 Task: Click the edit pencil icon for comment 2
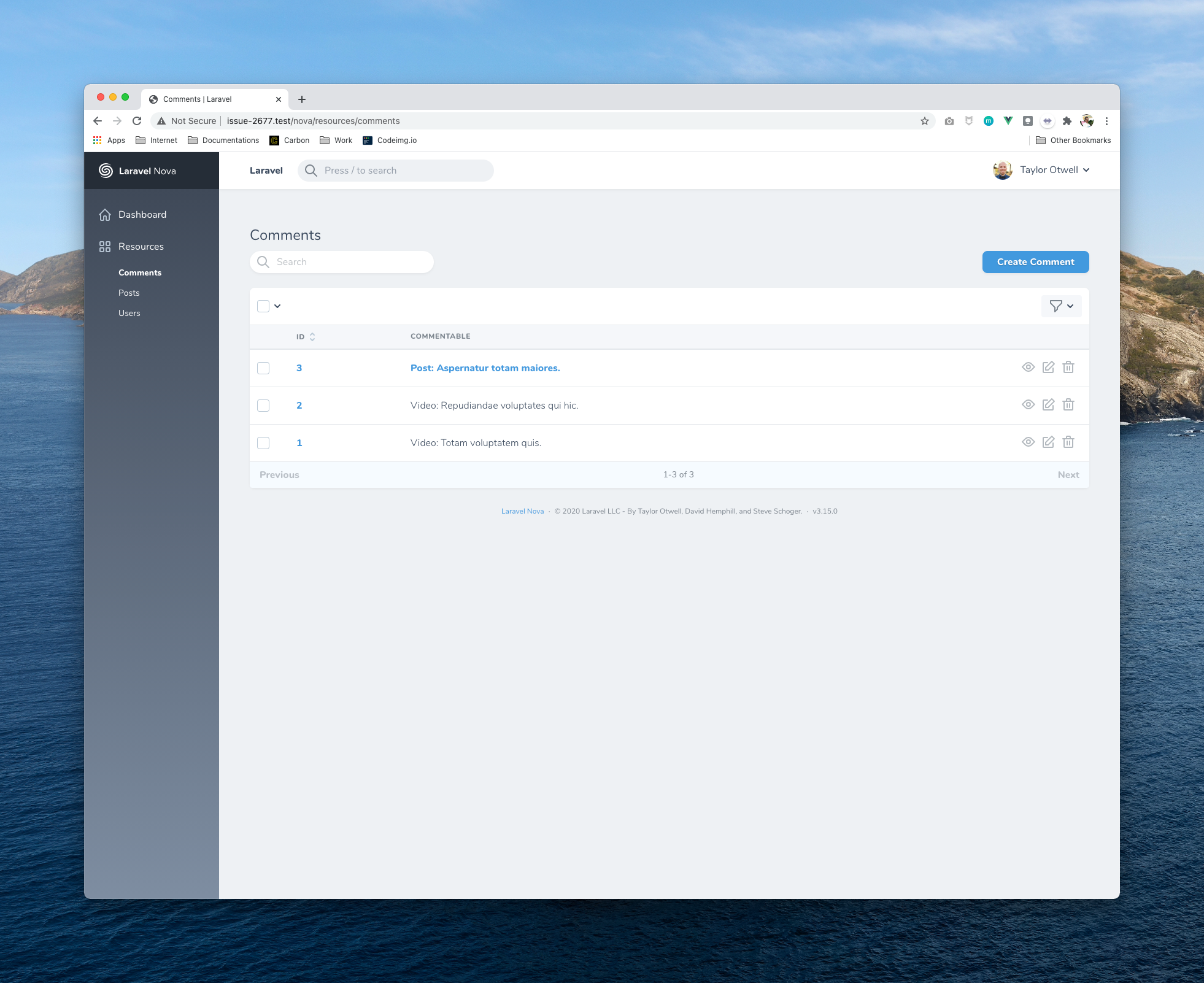[x=1048, y=404]
